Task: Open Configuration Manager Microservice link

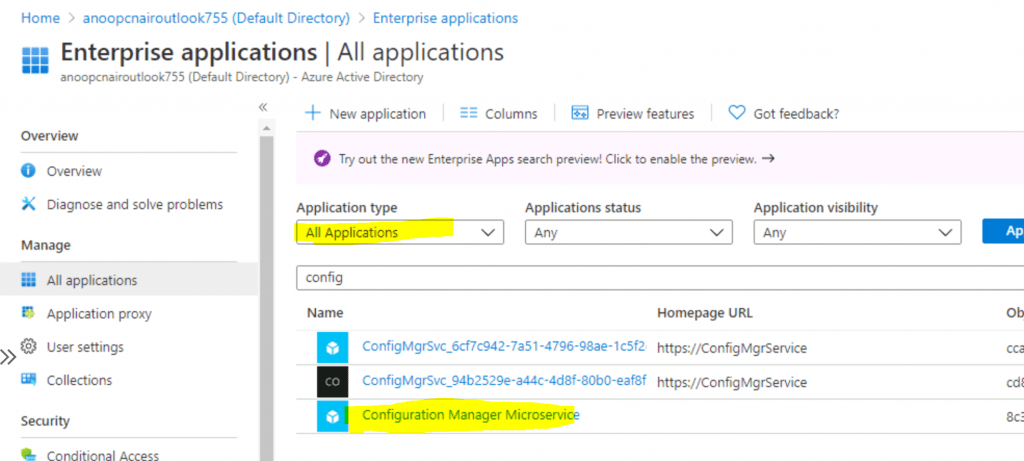Action: point(471,415)
